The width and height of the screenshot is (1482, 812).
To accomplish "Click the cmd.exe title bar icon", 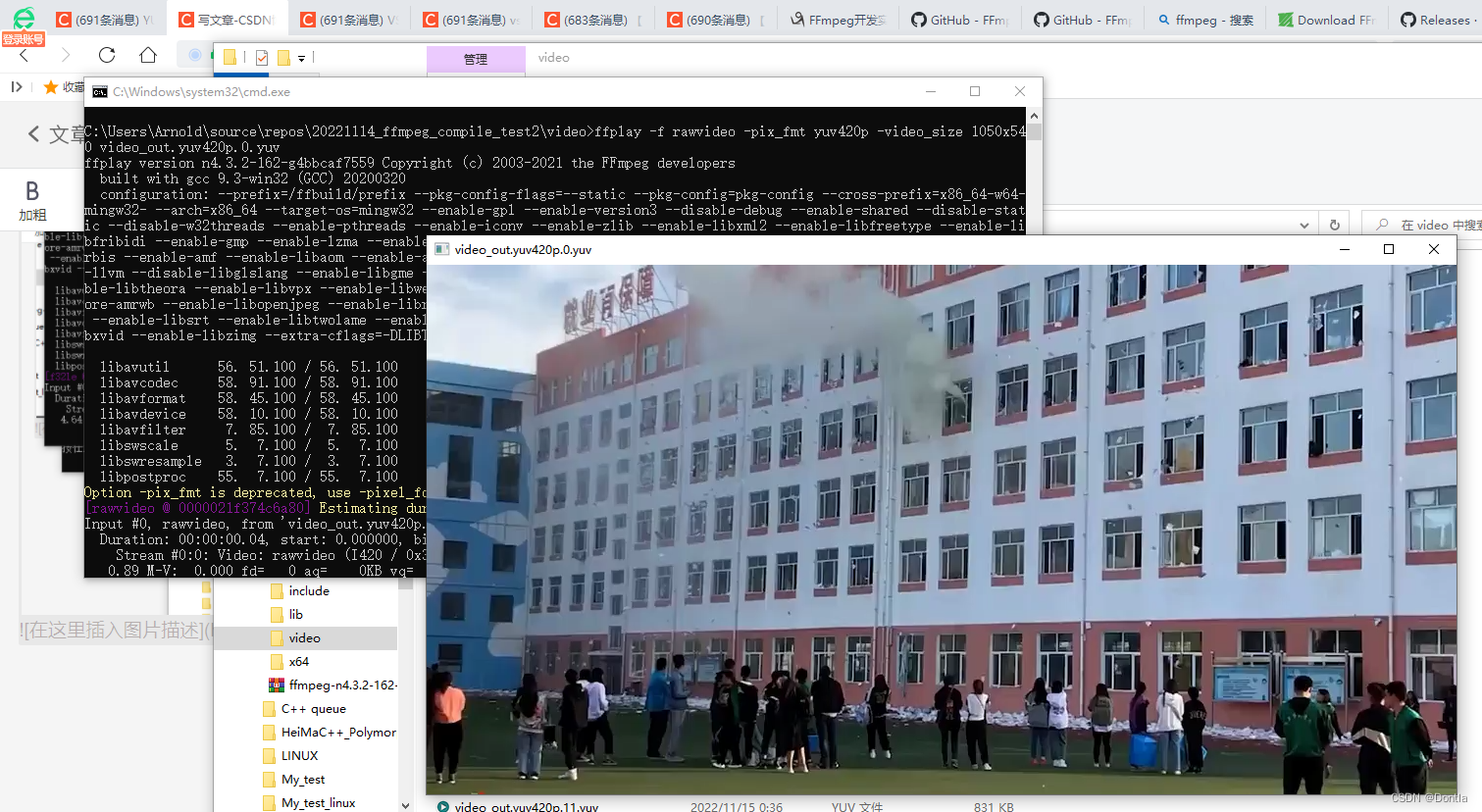I will pyautogui.click(x=100, y=92).
